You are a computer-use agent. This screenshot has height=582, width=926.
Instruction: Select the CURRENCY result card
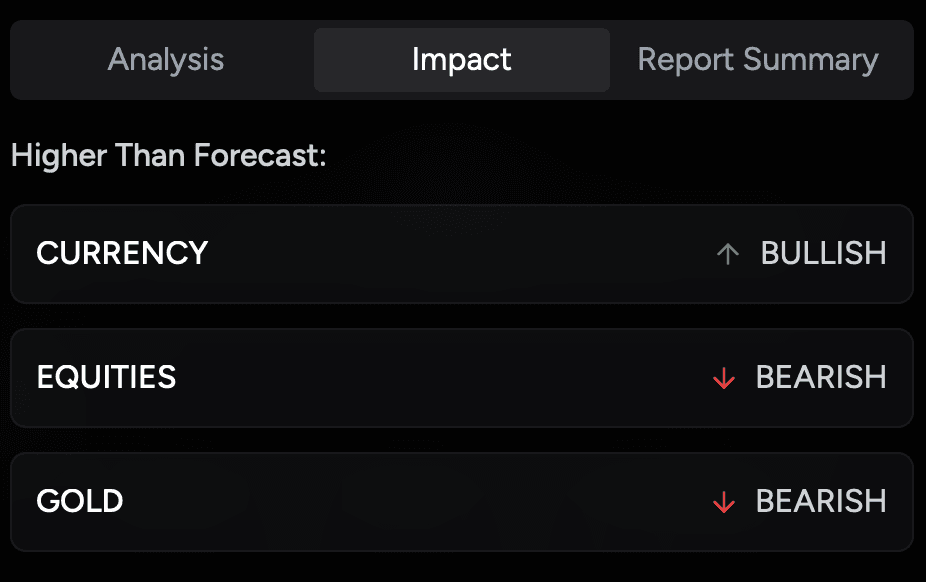pyautogui.click(x=463, y=253)
